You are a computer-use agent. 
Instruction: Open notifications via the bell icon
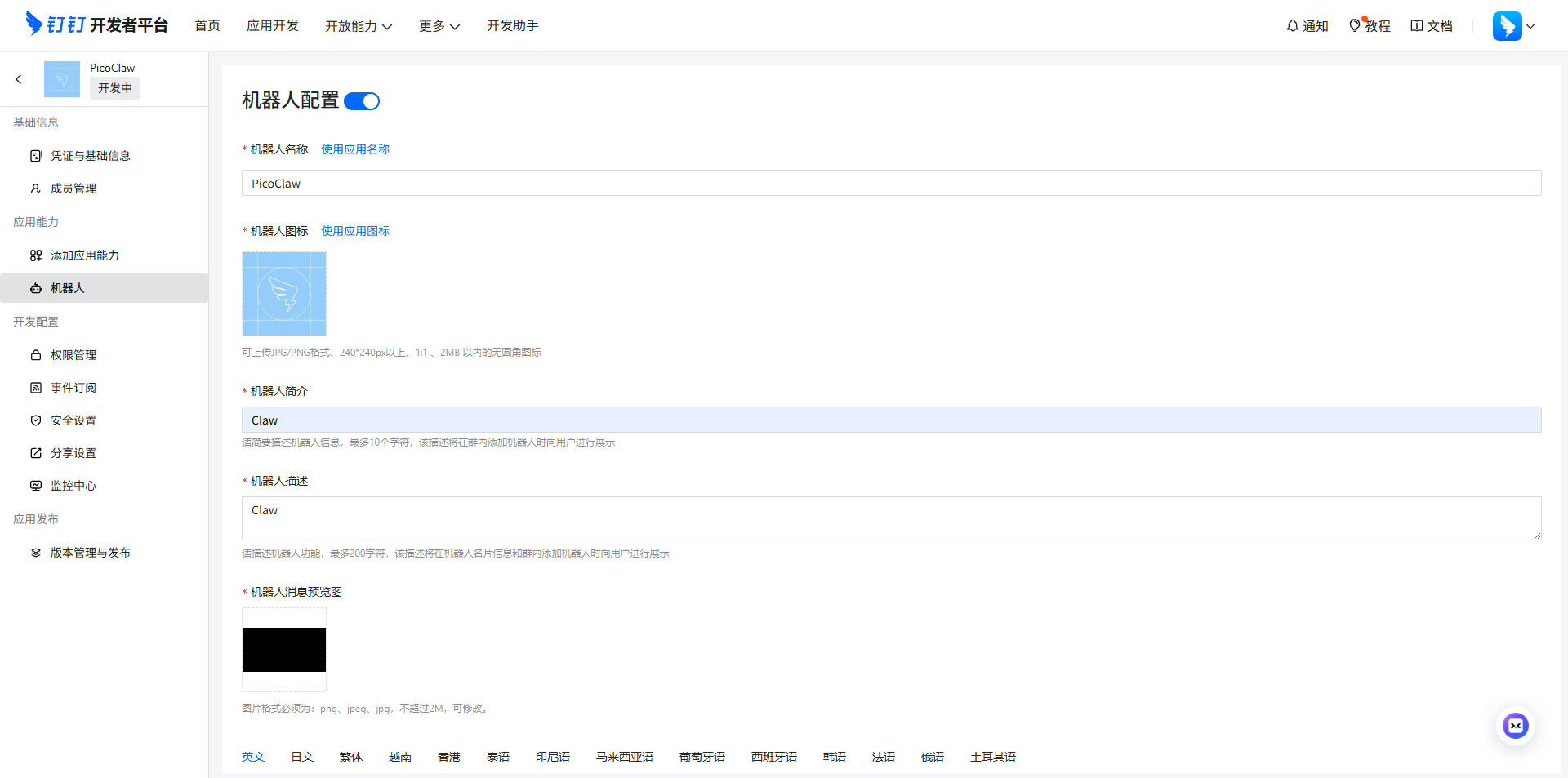tap(1291, 25)
